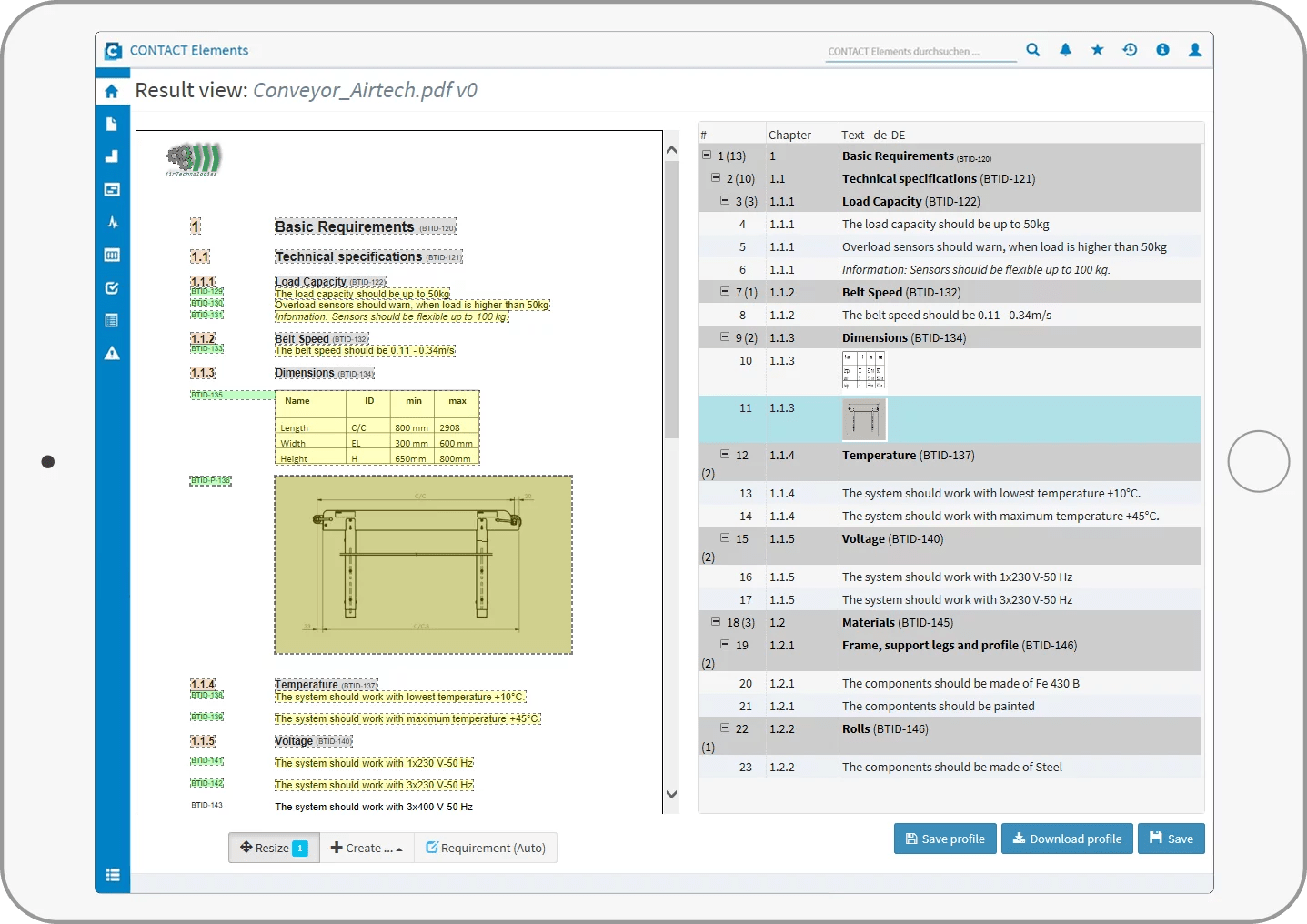This screenshot has height=924, width=1307.
Task: Click the Resize button
Action: (274, 848)
